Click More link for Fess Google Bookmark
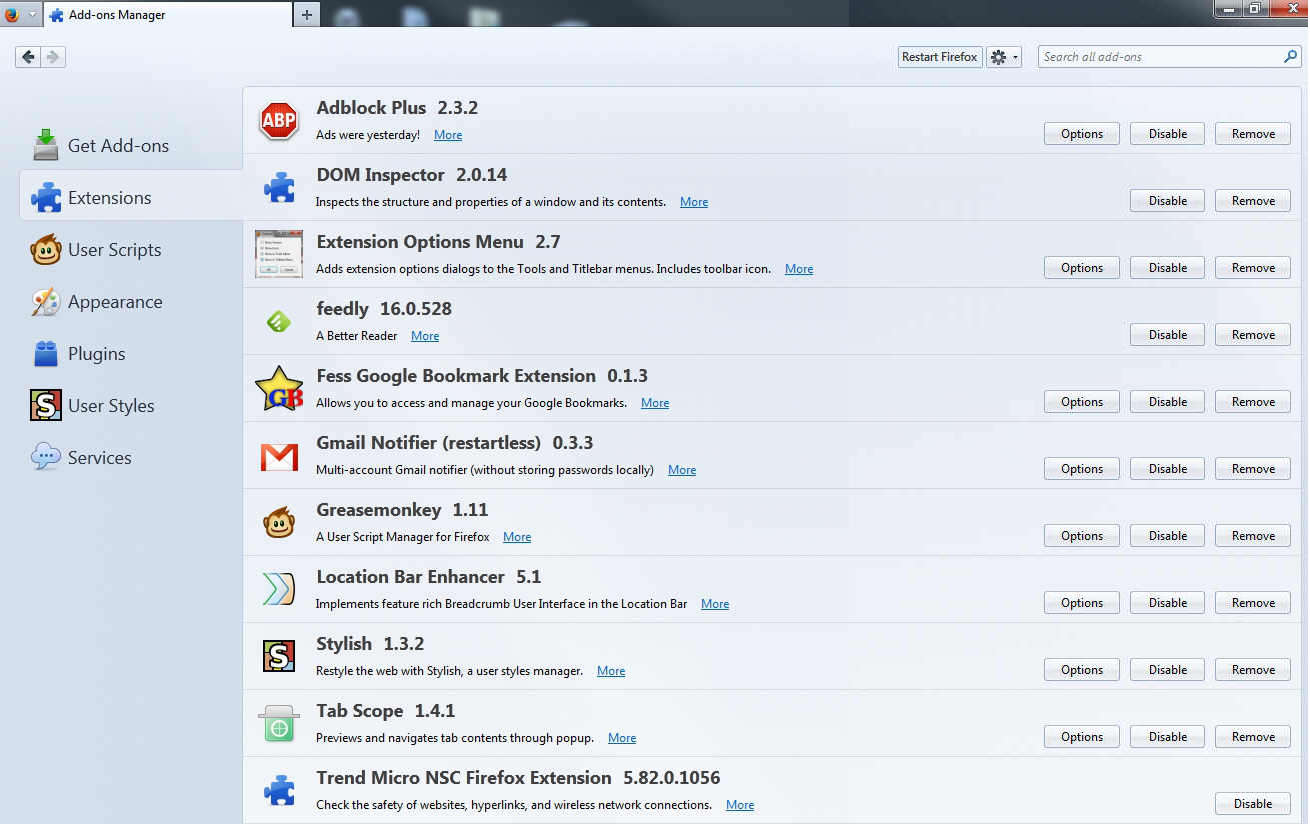Screen dimensions: 1310x824 (x=655, y=403)
